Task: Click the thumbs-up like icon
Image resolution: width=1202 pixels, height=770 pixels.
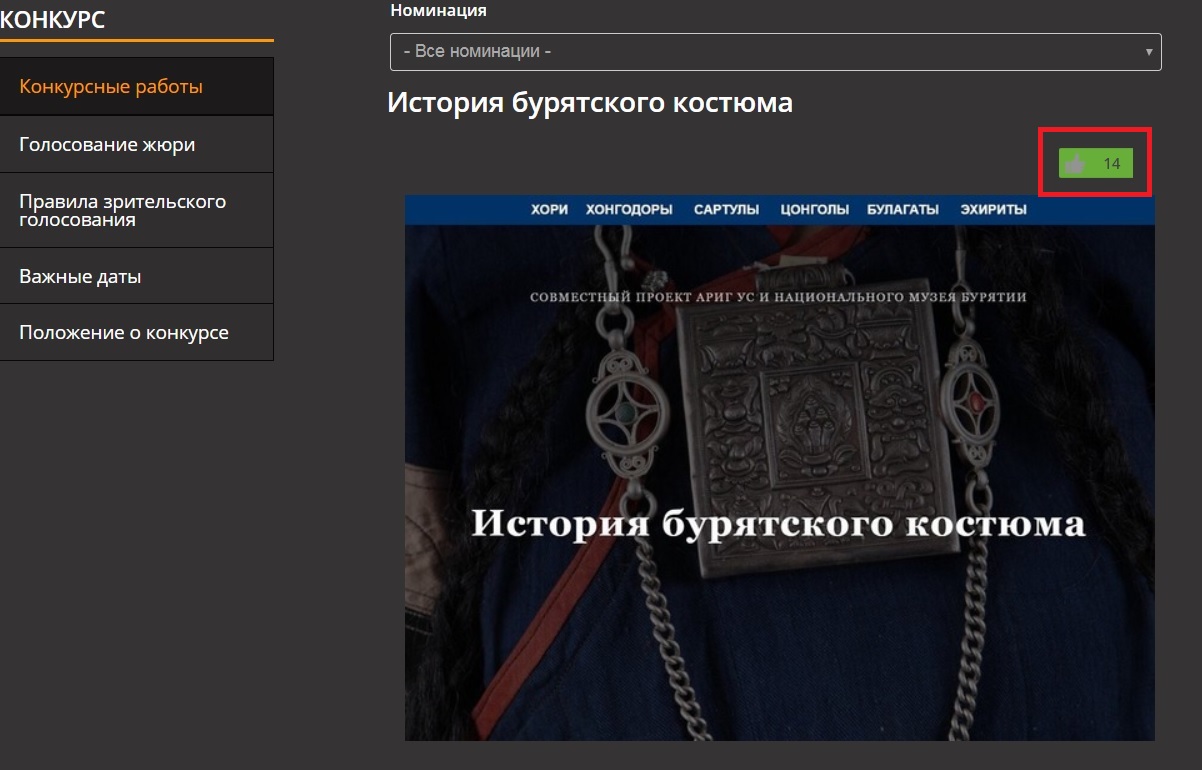Action: click(x=1076, y=164)
